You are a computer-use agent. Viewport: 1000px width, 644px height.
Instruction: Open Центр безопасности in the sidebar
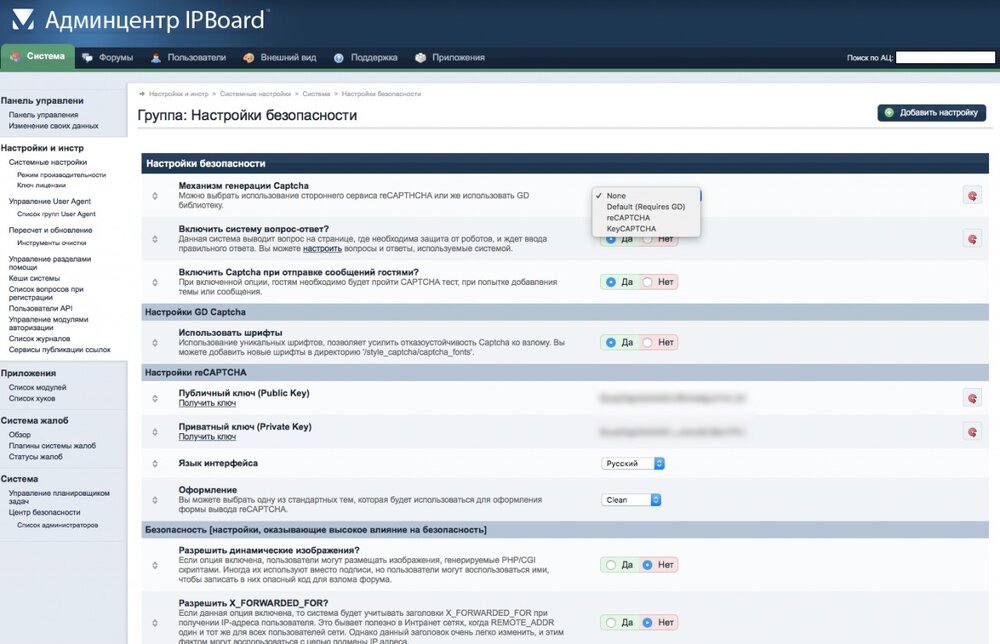44,513
